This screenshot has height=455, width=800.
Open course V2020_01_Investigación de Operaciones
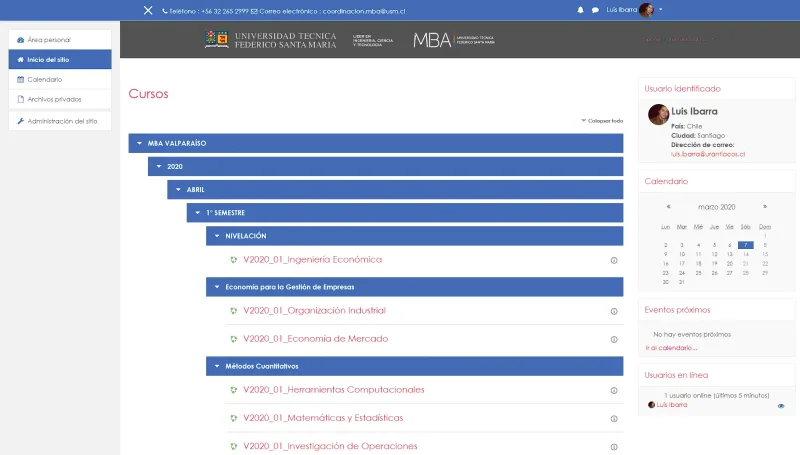pos(330,446)
